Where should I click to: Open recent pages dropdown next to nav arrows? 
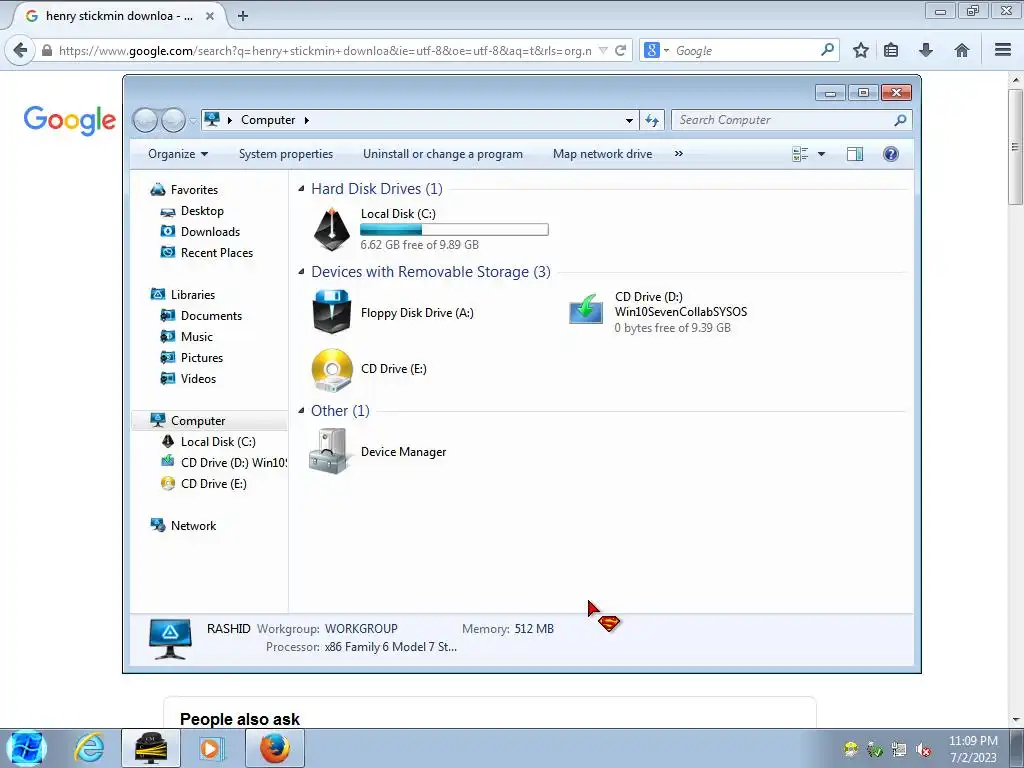pos(193,120)
